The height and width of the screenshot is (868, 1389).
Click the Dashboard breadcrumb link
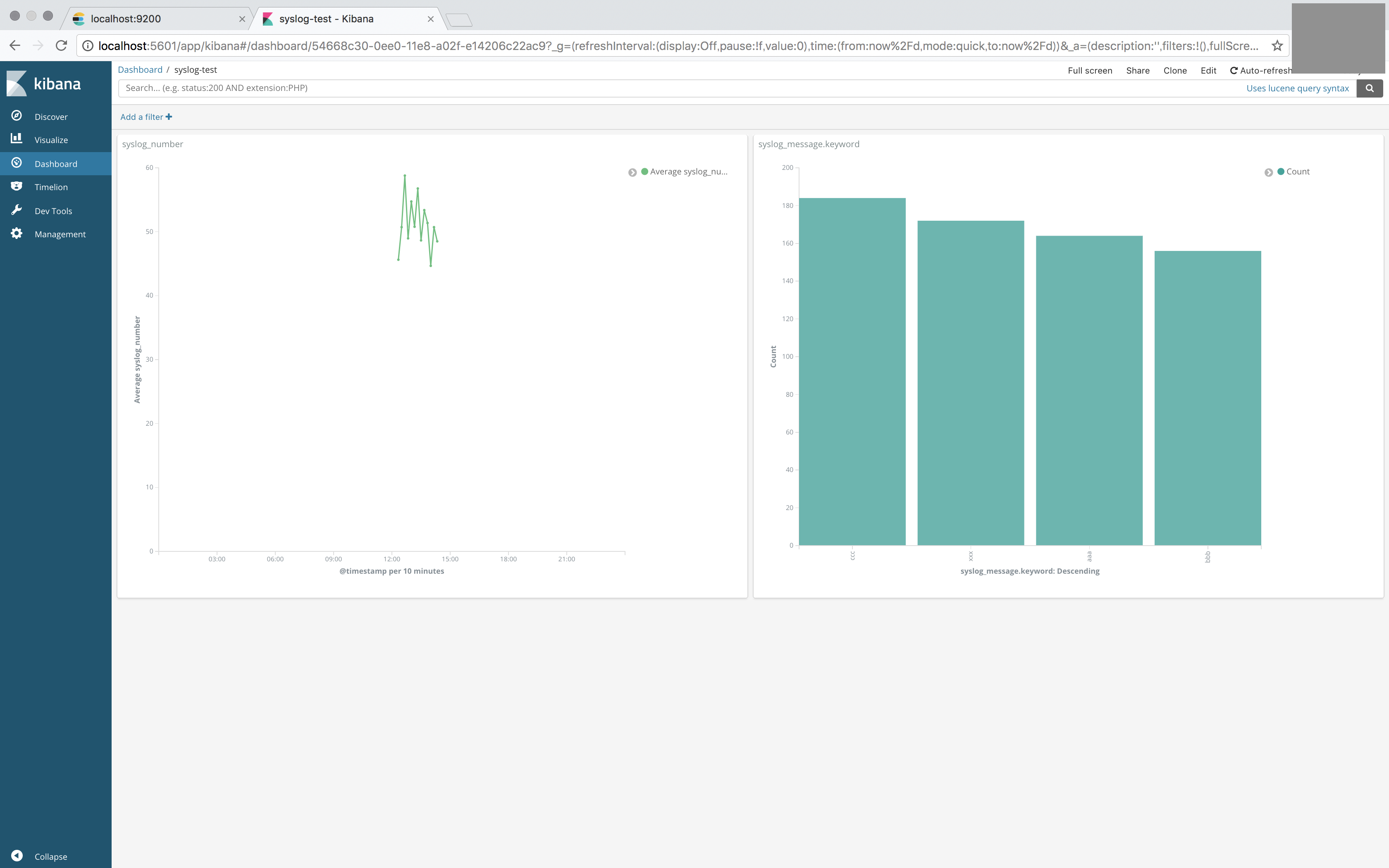[140, 69]
